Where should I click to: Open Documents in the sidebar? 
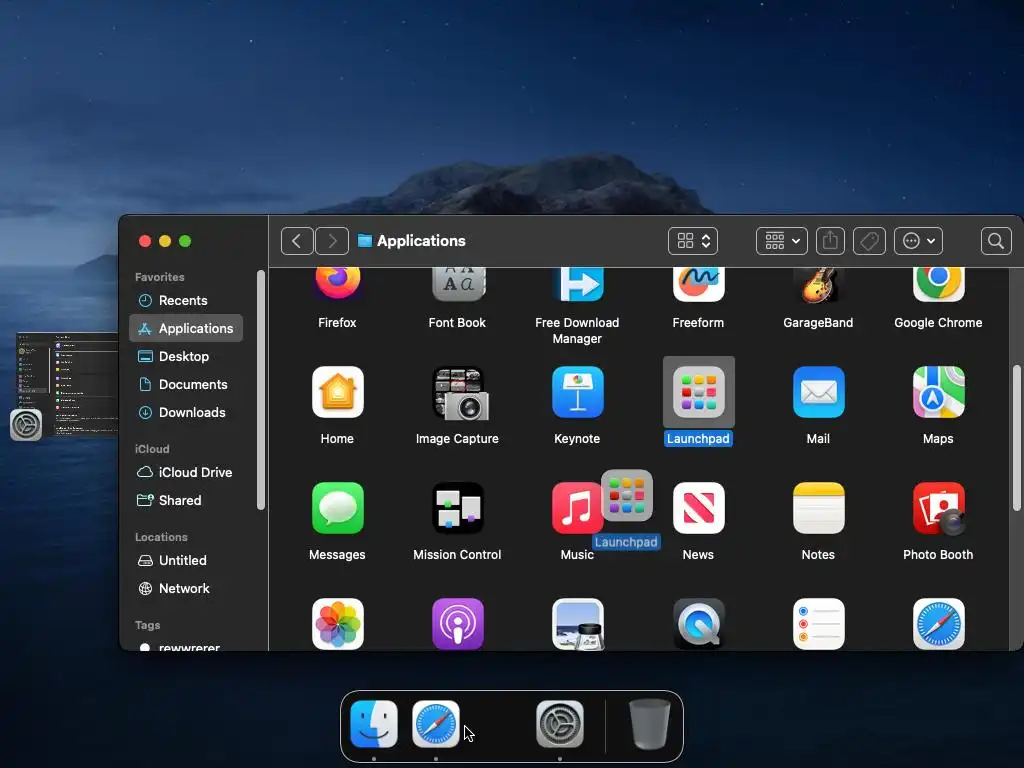(186, 385)
